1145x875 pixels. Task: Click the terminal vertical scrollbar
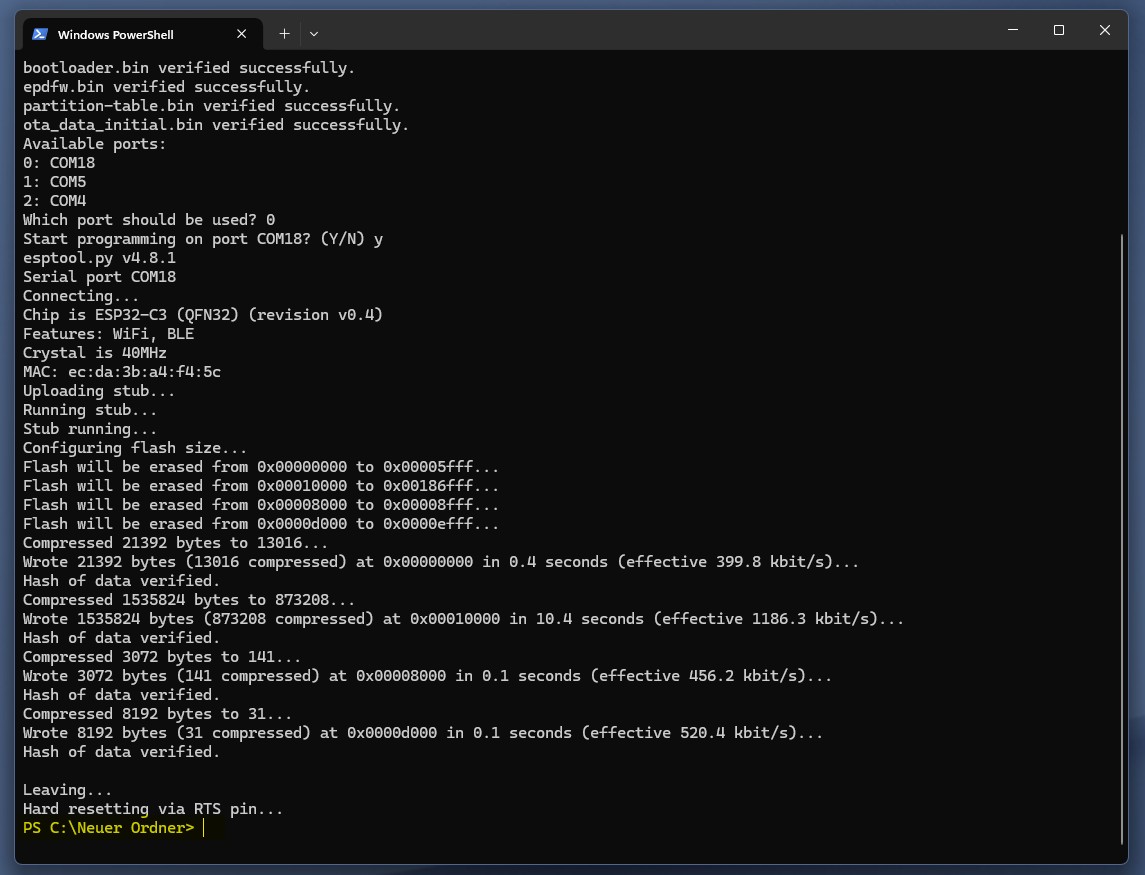(1122, 539)
